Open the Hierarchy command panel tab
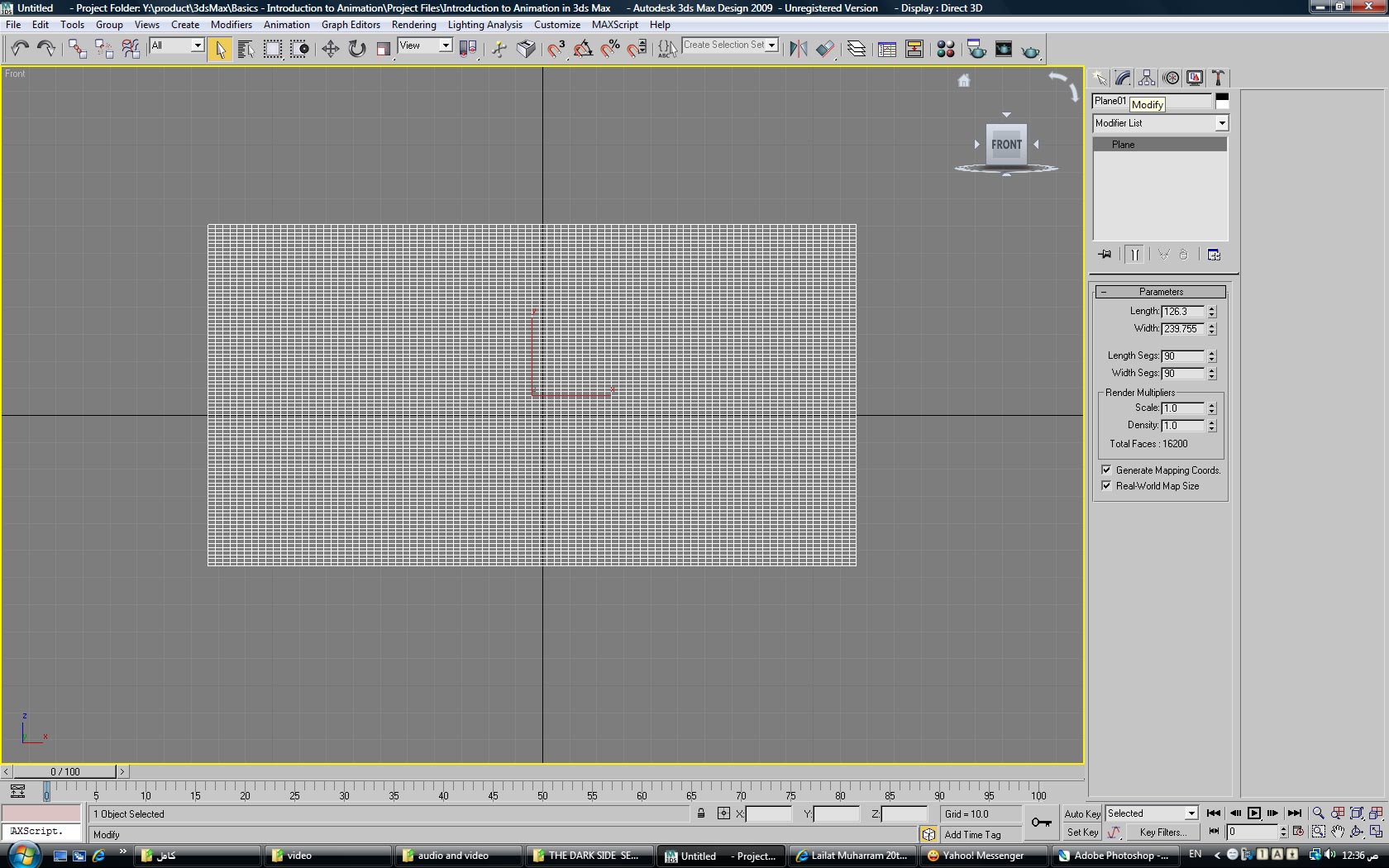Screen dimensions: 1389x868 click(1147, 78)
